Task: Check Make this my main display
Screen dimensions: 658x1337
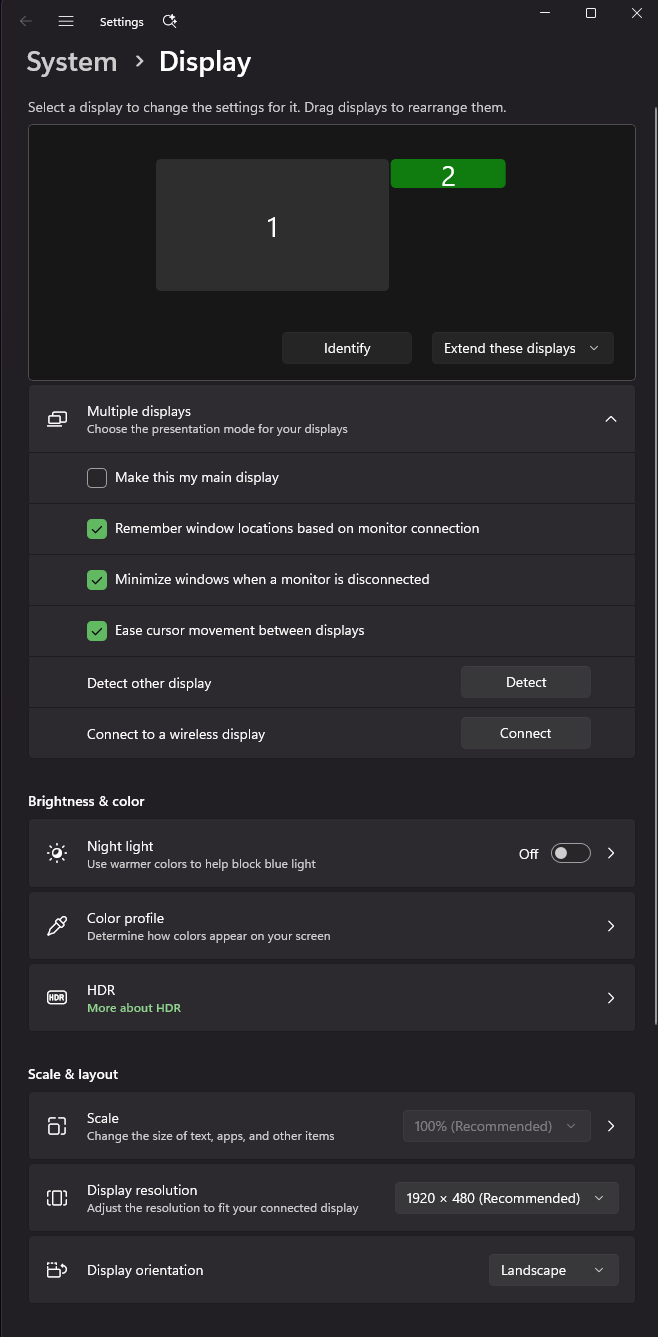Action: (97, 478)
